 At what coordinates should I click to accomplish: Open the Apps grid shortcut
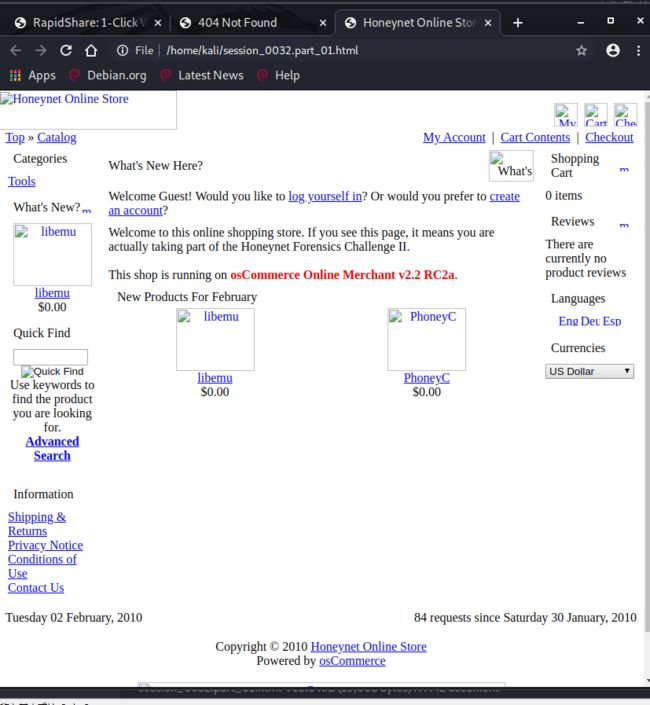33,75
